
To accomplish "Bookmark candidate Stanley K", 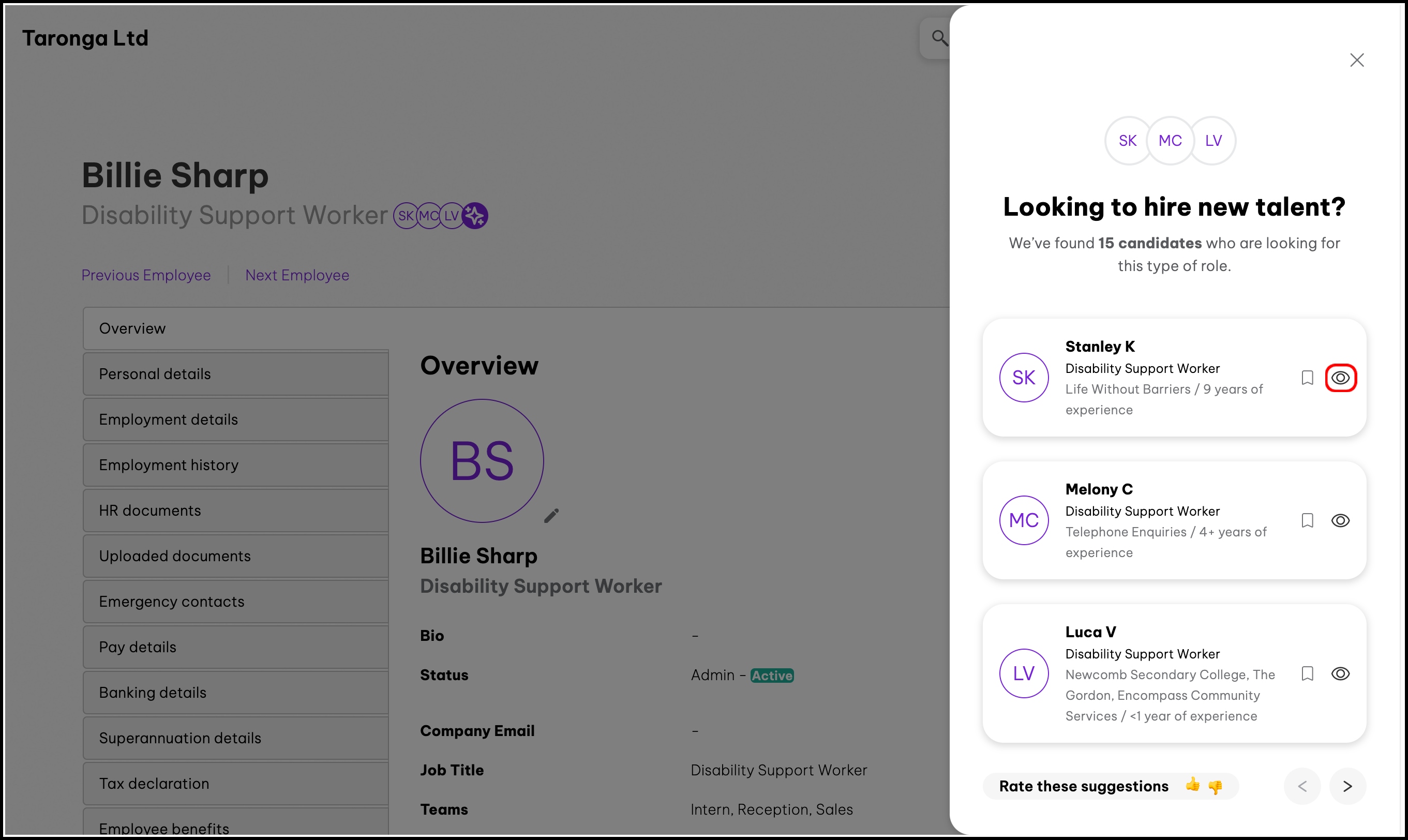I will (x=1307, y=378).
